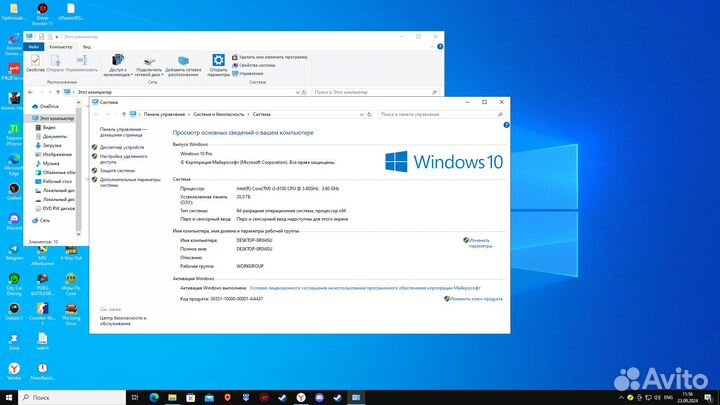This screenshot has height=405, width=720.
Task: Click the tray volume speaker icon
Action: [657, 398]
